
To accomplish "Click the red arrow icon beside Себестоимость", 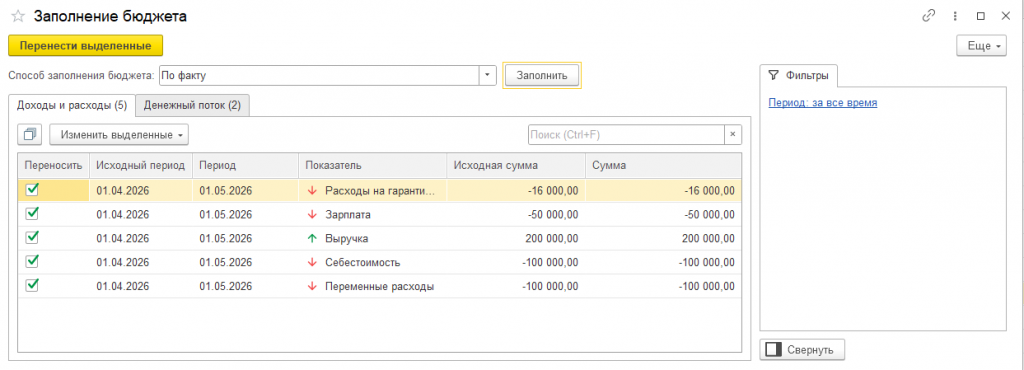I will coord(312,262).
